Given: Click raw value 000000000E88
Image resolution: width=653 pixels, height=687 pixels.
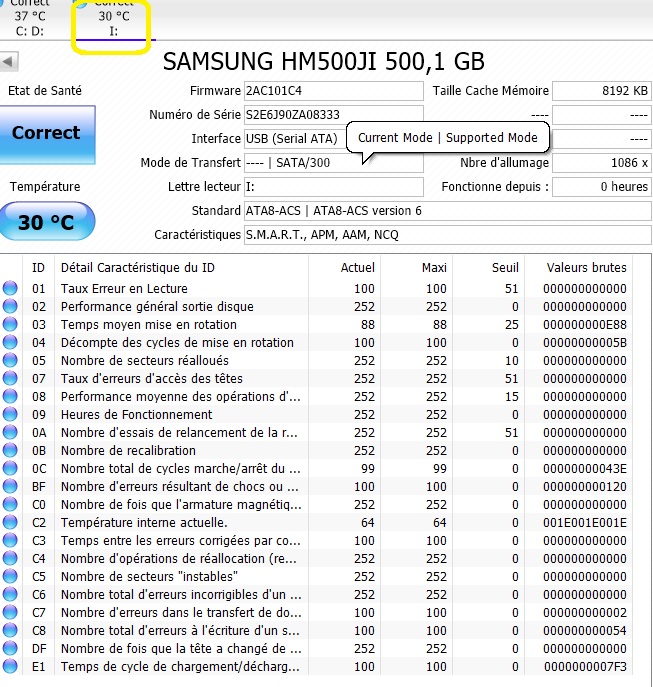Looking at the screenshot, I should point(585,325).
